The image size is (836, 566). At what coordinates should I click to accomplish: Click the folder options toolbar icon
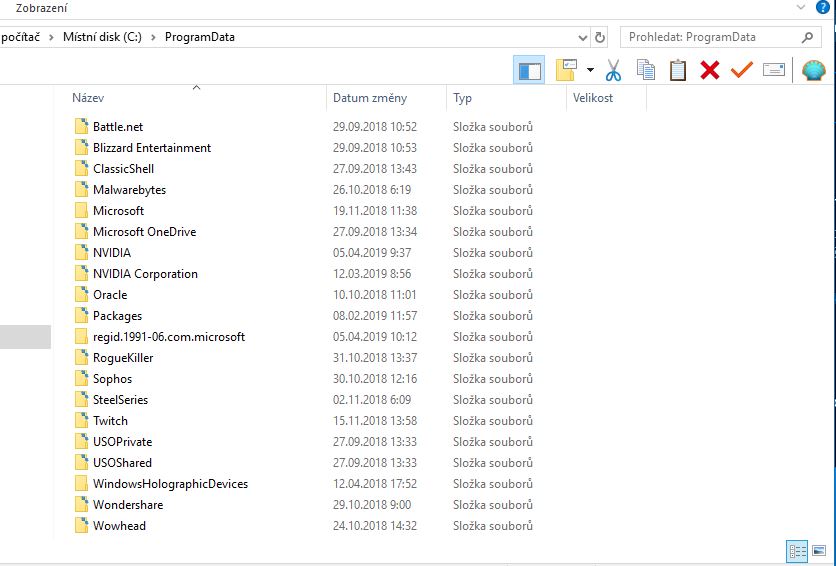point(566,70)
